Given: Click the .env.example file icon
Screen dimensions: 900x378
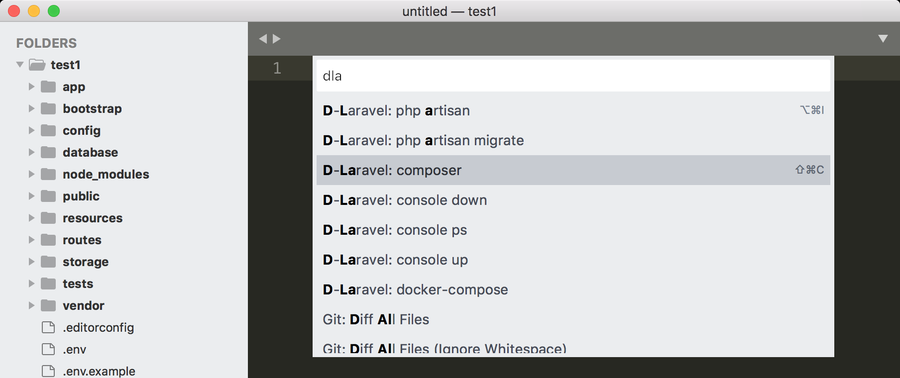Looking at the screenshot, I should tap(48, 371).
